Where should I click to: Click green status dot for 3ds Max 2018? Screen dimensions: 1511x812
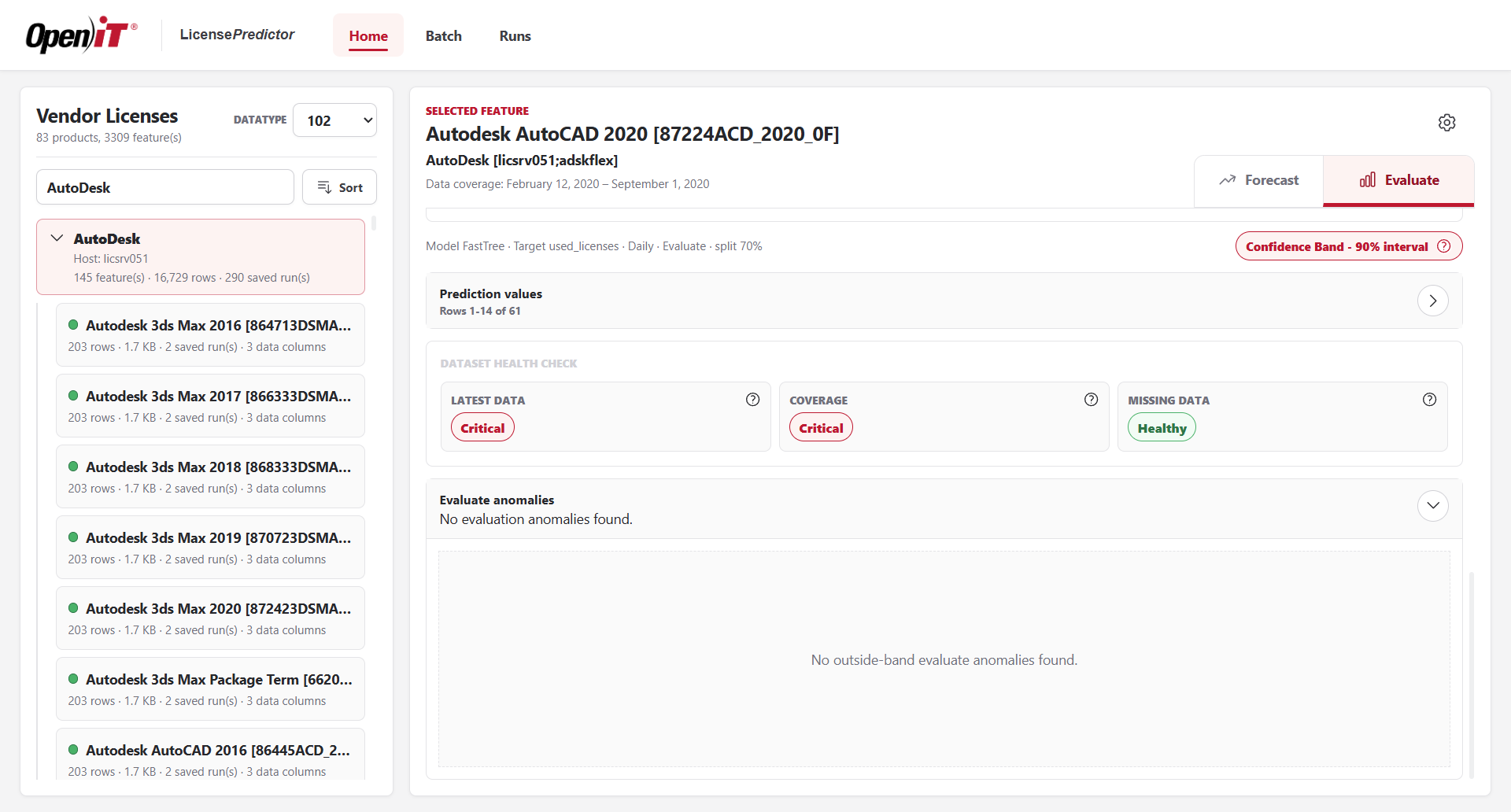(x=73, y=467)
